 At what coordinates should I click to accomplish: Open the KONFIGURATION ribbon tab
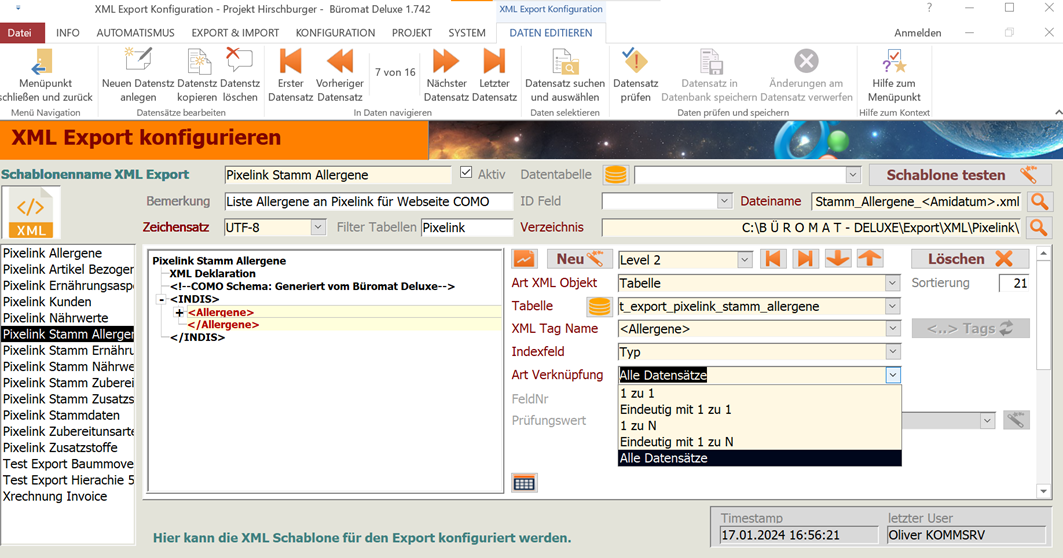point(335,33)
